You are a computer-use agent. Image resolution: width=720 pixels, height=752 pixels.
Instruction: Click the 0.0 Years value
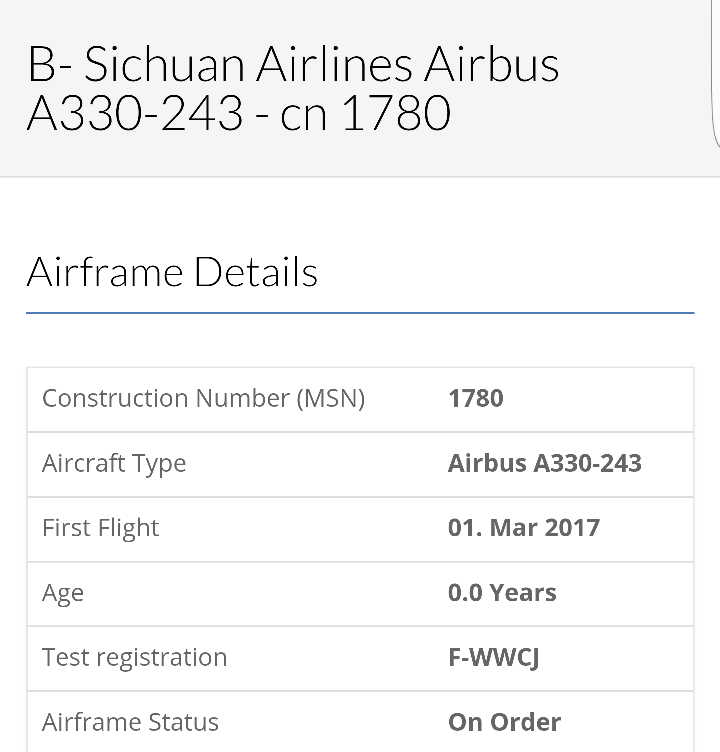point(502,593)
